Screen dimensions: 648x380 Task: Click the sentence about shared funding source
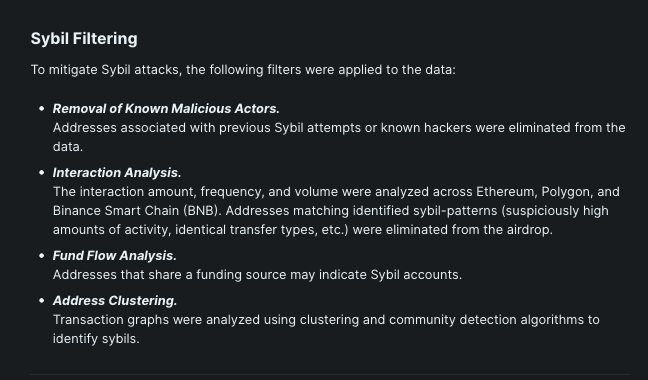(257, 275)
